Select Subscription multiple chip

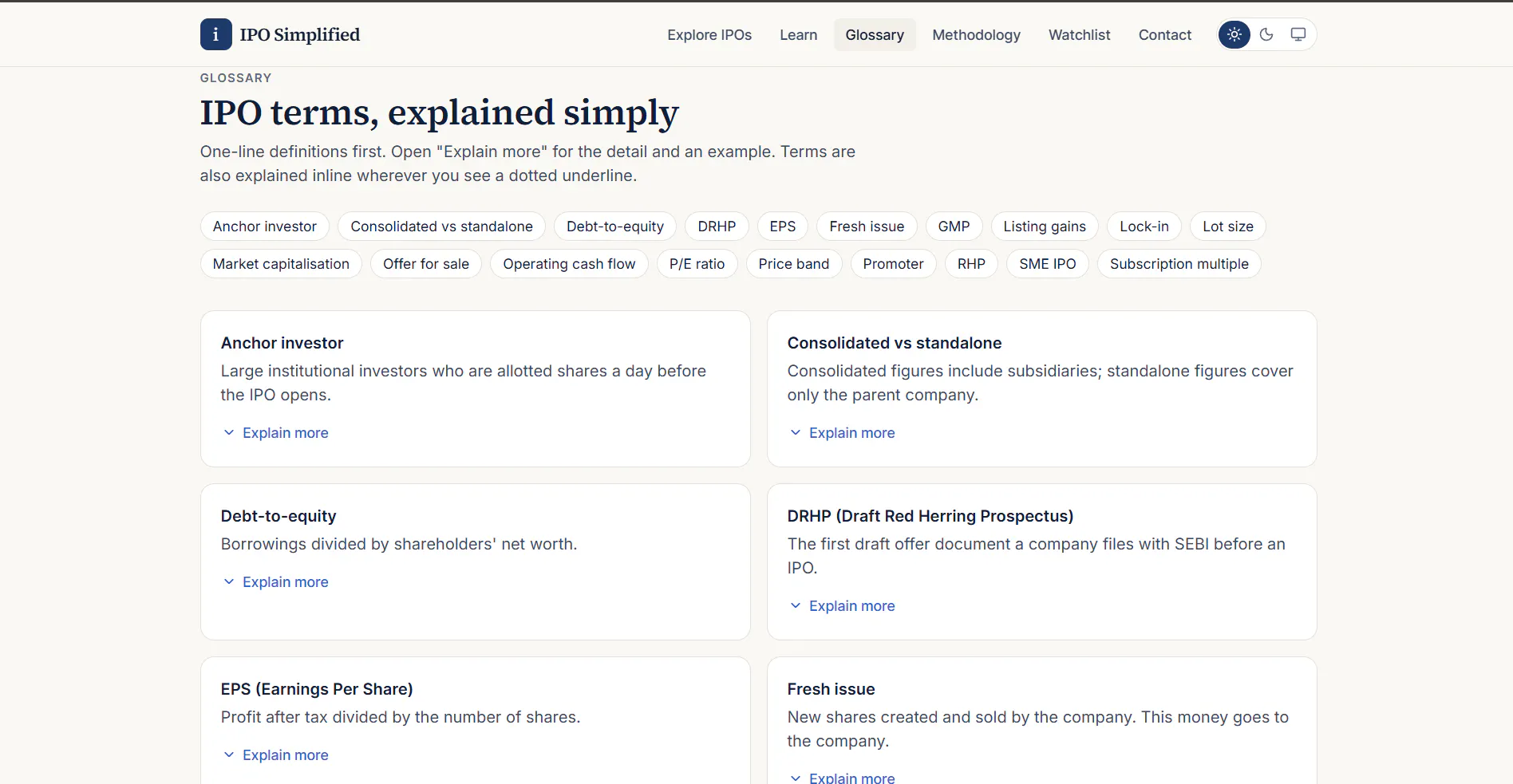tap(1179, 264)
